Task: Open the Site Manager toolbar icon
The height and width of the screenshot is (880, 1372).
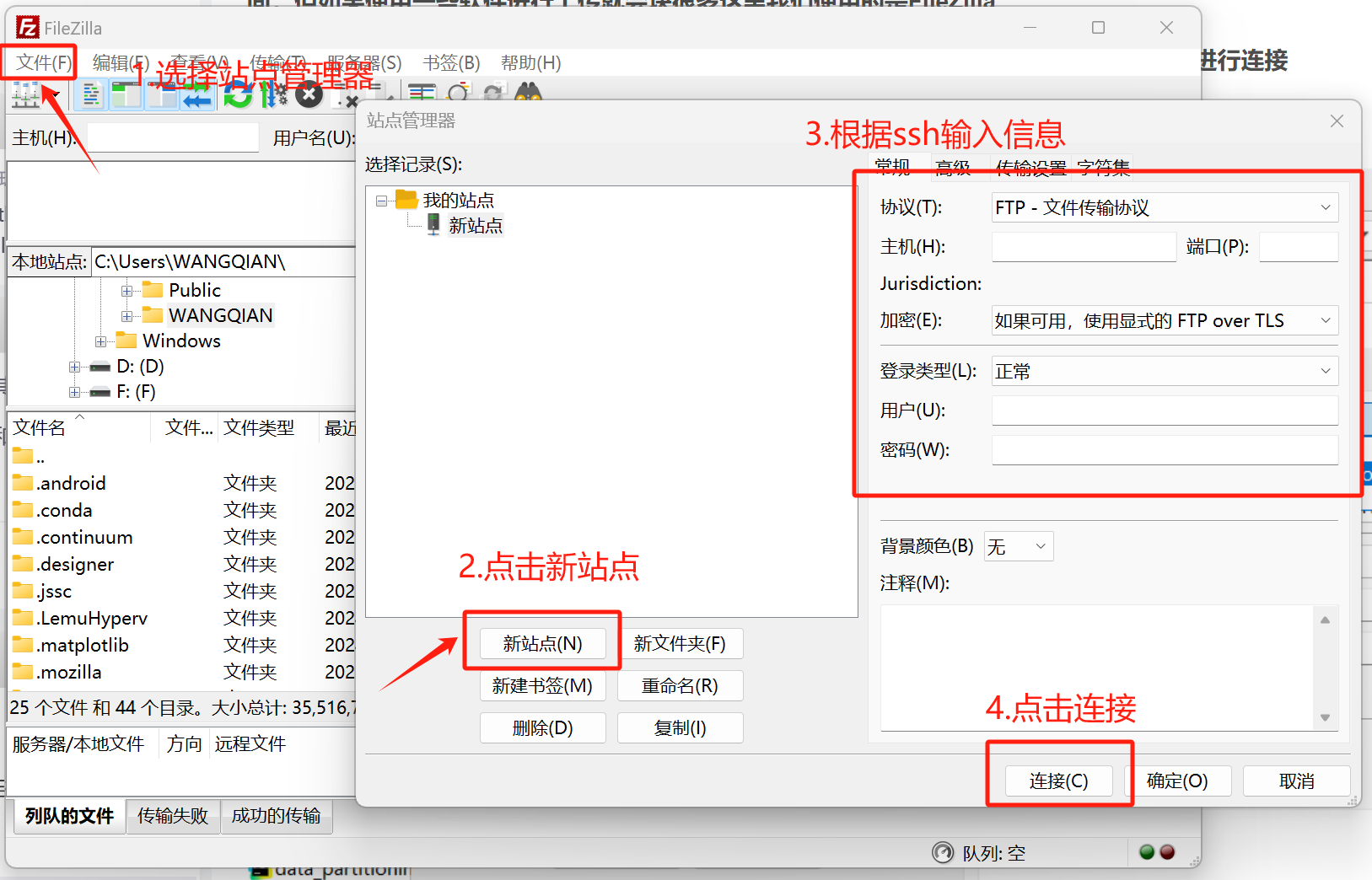Action: [x=25, y=95]
